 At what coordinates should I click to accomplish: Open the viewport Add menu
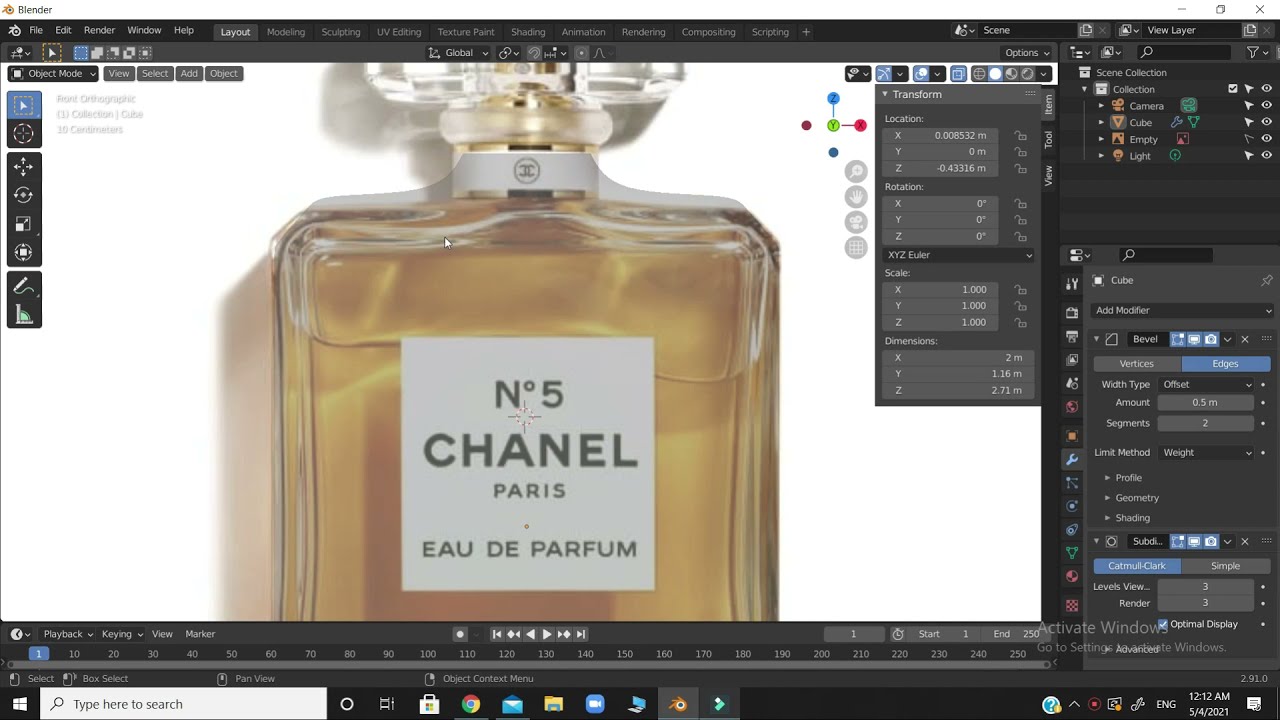(x=189, y=73)
